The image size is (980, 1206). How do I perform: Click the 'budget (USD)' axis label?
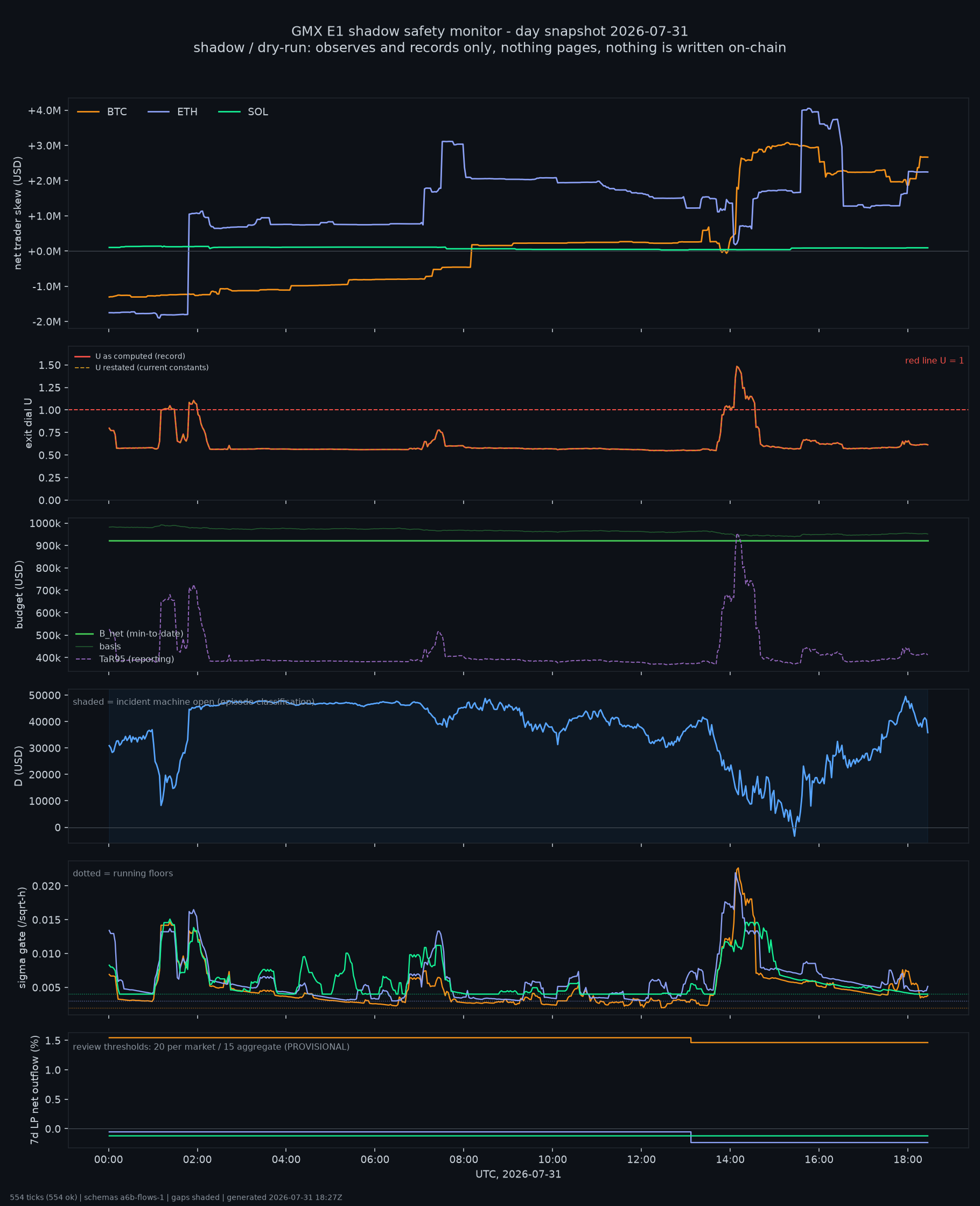(x=19, y=594)
